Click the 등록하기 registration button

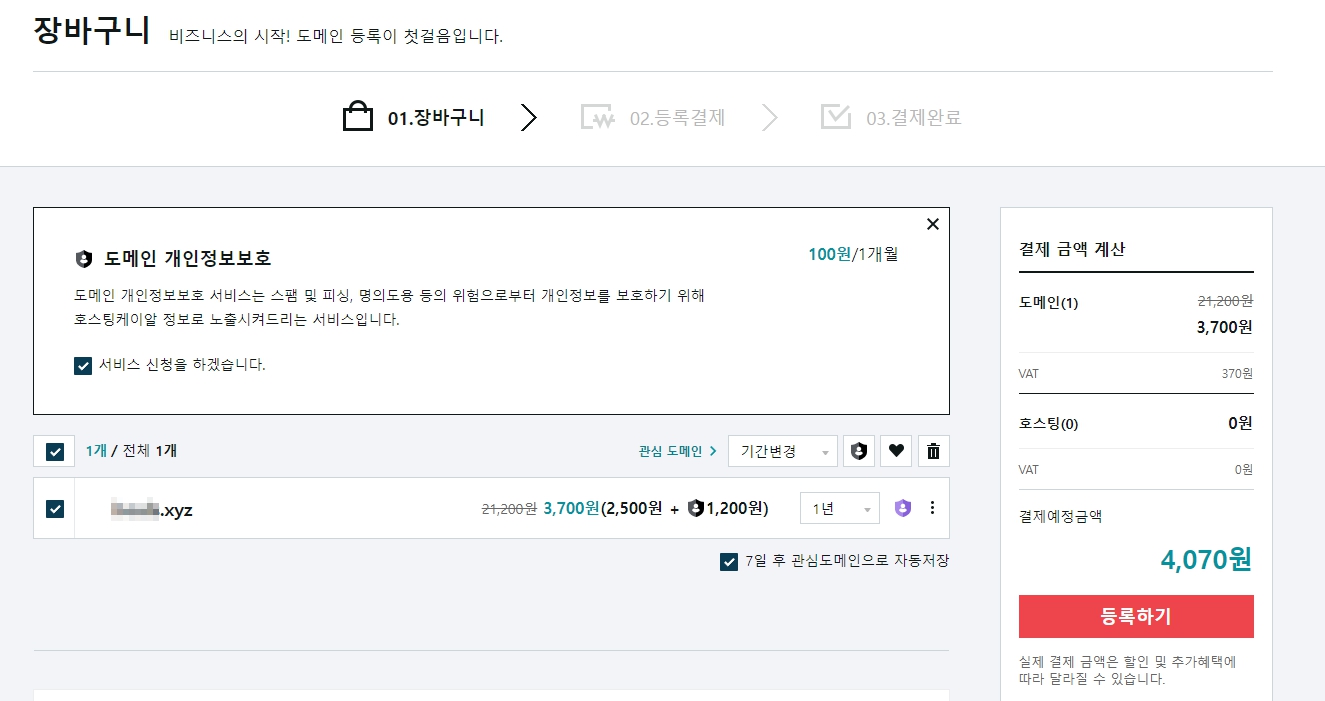tap(1135, 617)
